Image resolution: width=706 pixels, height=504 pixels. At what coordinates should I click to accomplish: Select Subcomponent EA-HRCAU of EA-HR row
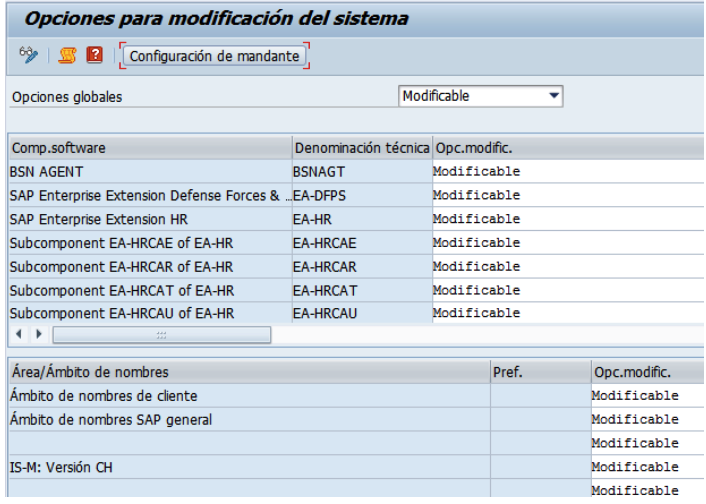pyautogui.click(x=150, y=313)
